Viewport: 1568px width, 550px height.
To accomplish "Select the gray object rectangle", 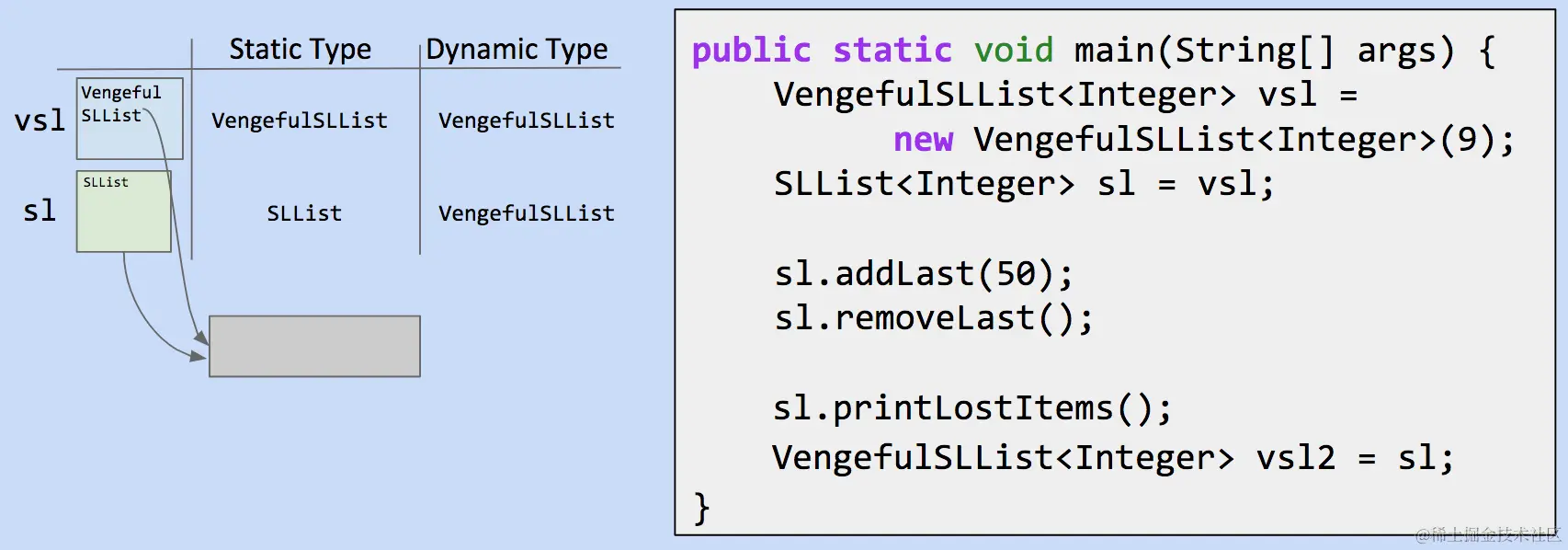I will pyautogui.click(x=314, y=346).
